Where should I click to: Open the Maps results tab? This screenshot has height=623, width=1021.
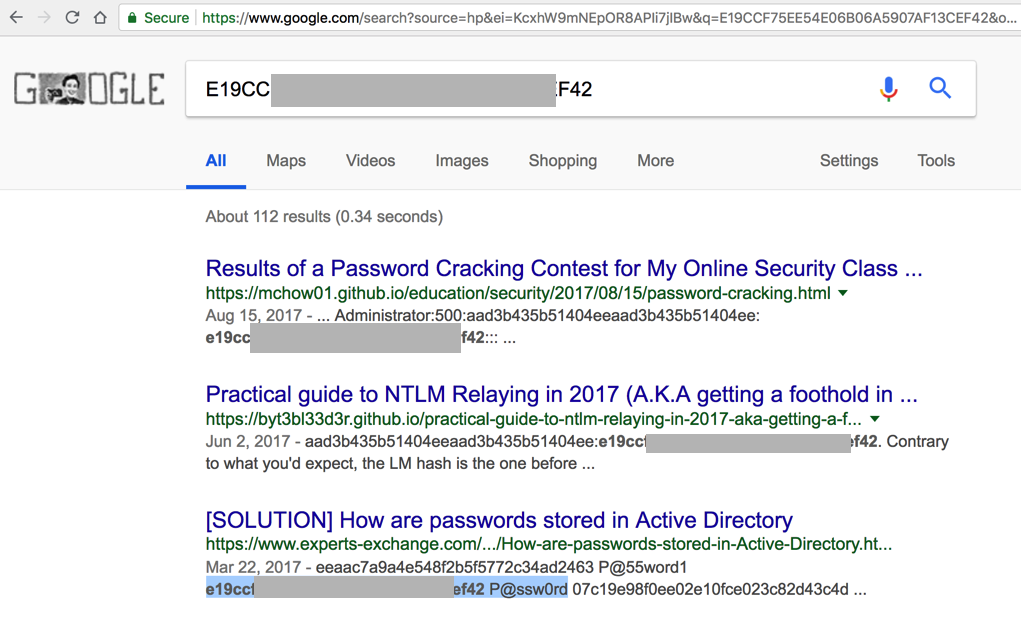286,161
